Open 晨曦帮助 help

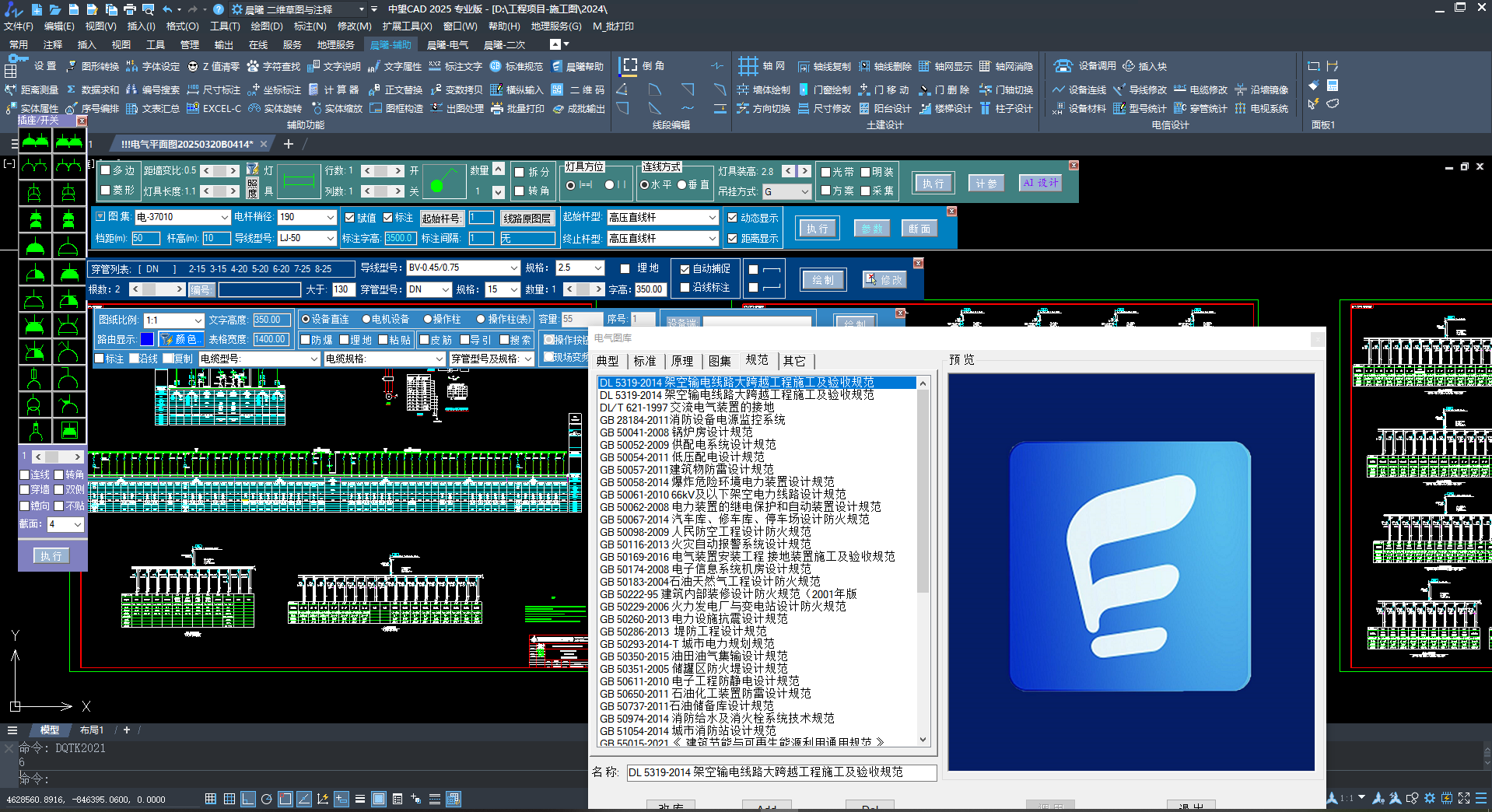click(x=577, y=67)
